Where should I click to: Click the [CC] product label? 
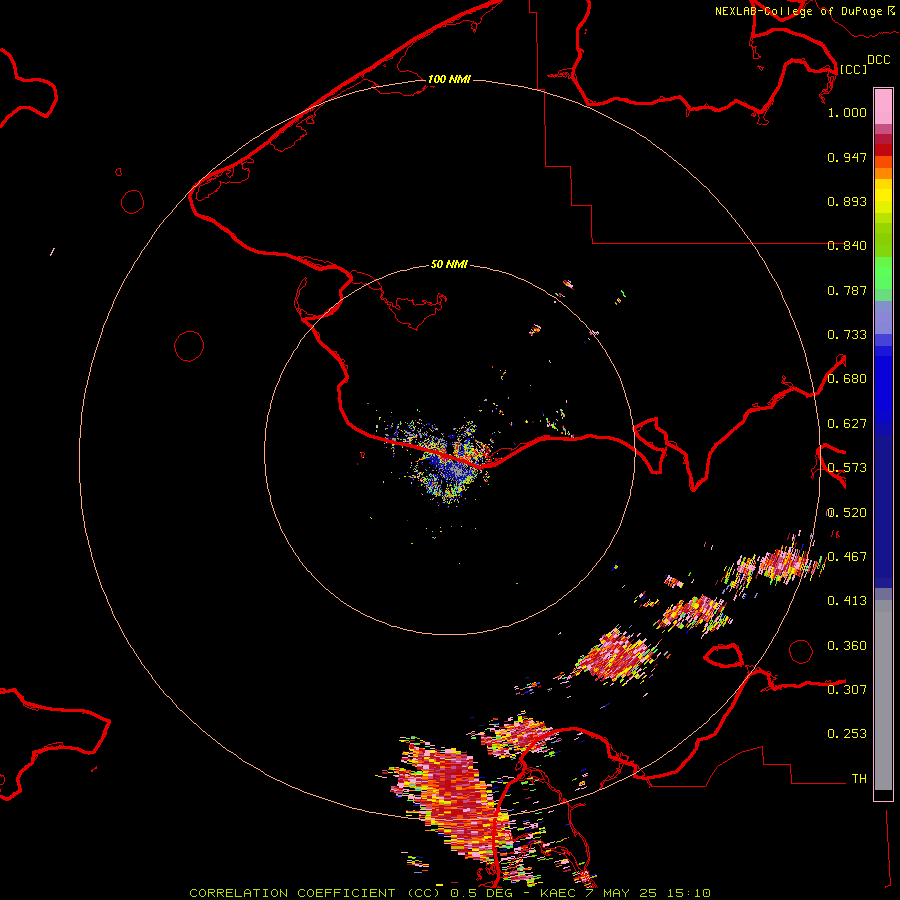click(853, 69)
